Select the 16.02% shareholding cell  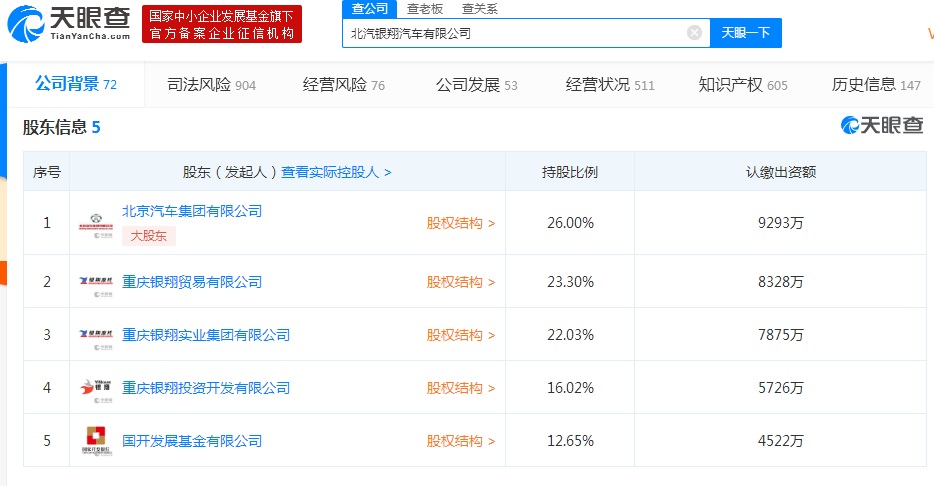click(570, 387)
